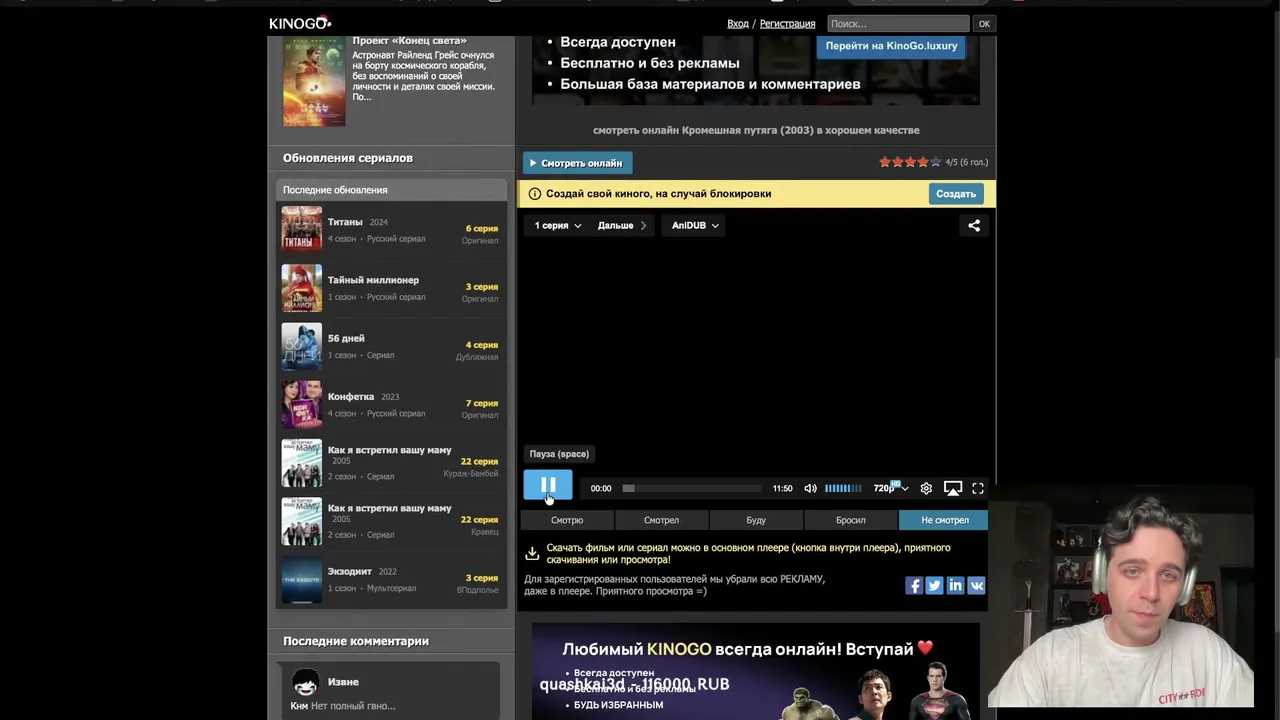Click the 'Создать' button
Image resolution: width=1280 pixels, height=720 pixels.
click(956, 194)
